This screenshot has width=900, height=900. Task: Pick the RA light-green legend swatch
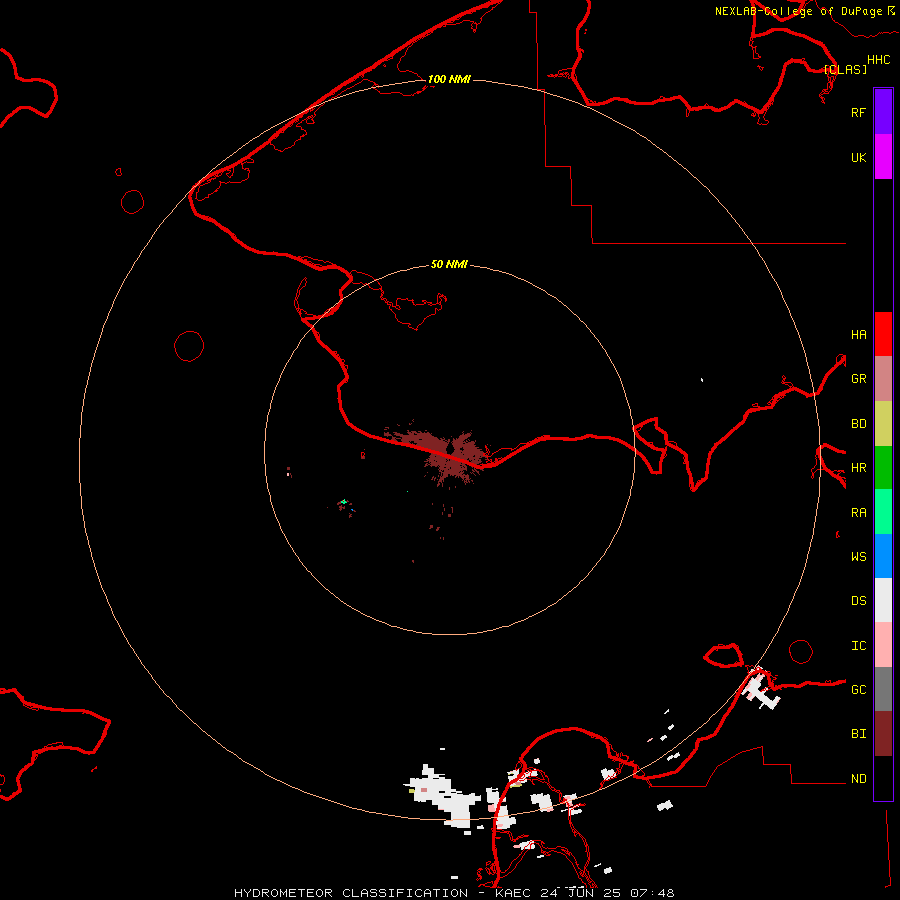coord(883,511)
